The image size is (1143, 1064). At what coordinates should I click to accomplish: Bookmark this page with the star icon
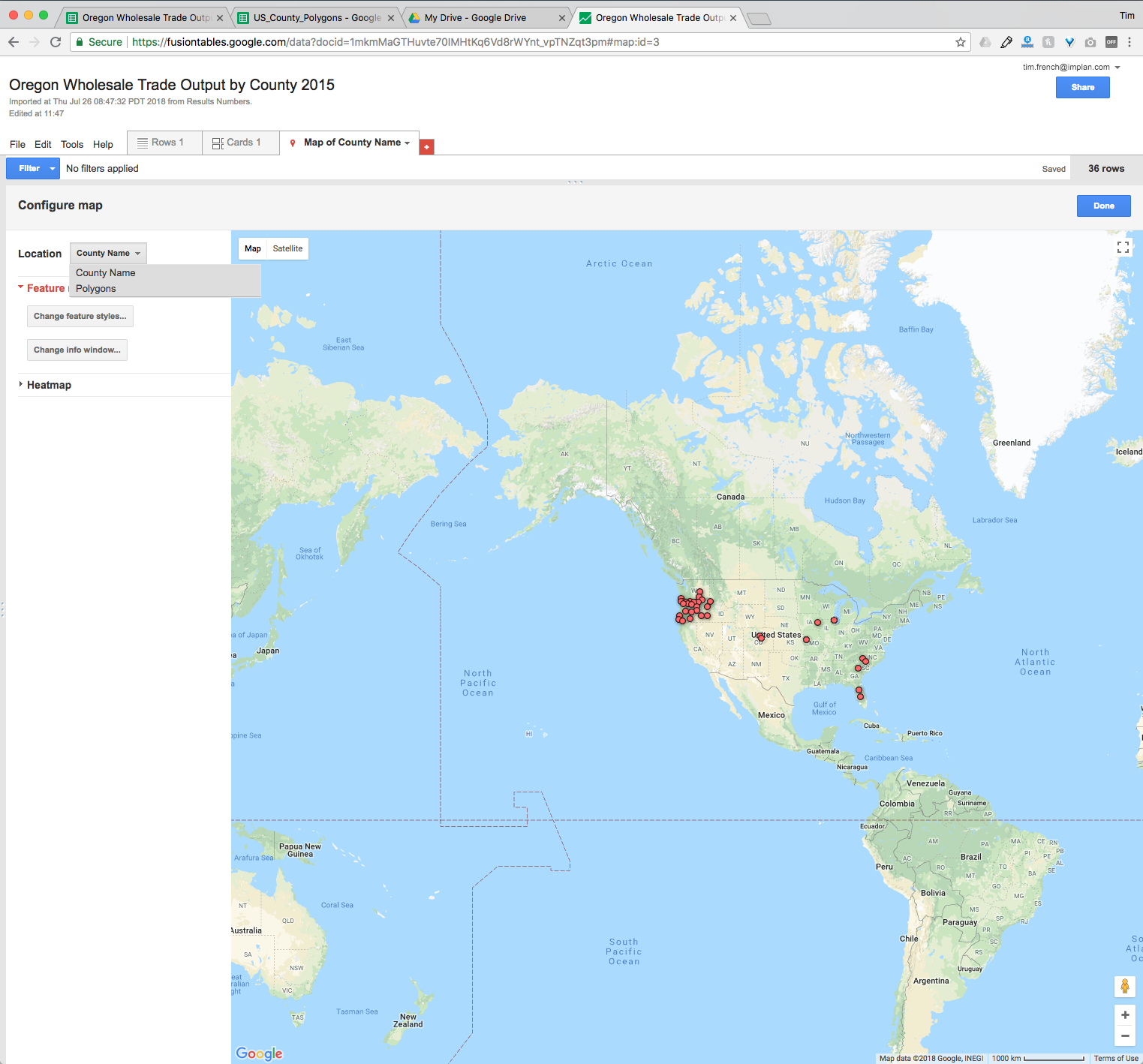point(961,42)
